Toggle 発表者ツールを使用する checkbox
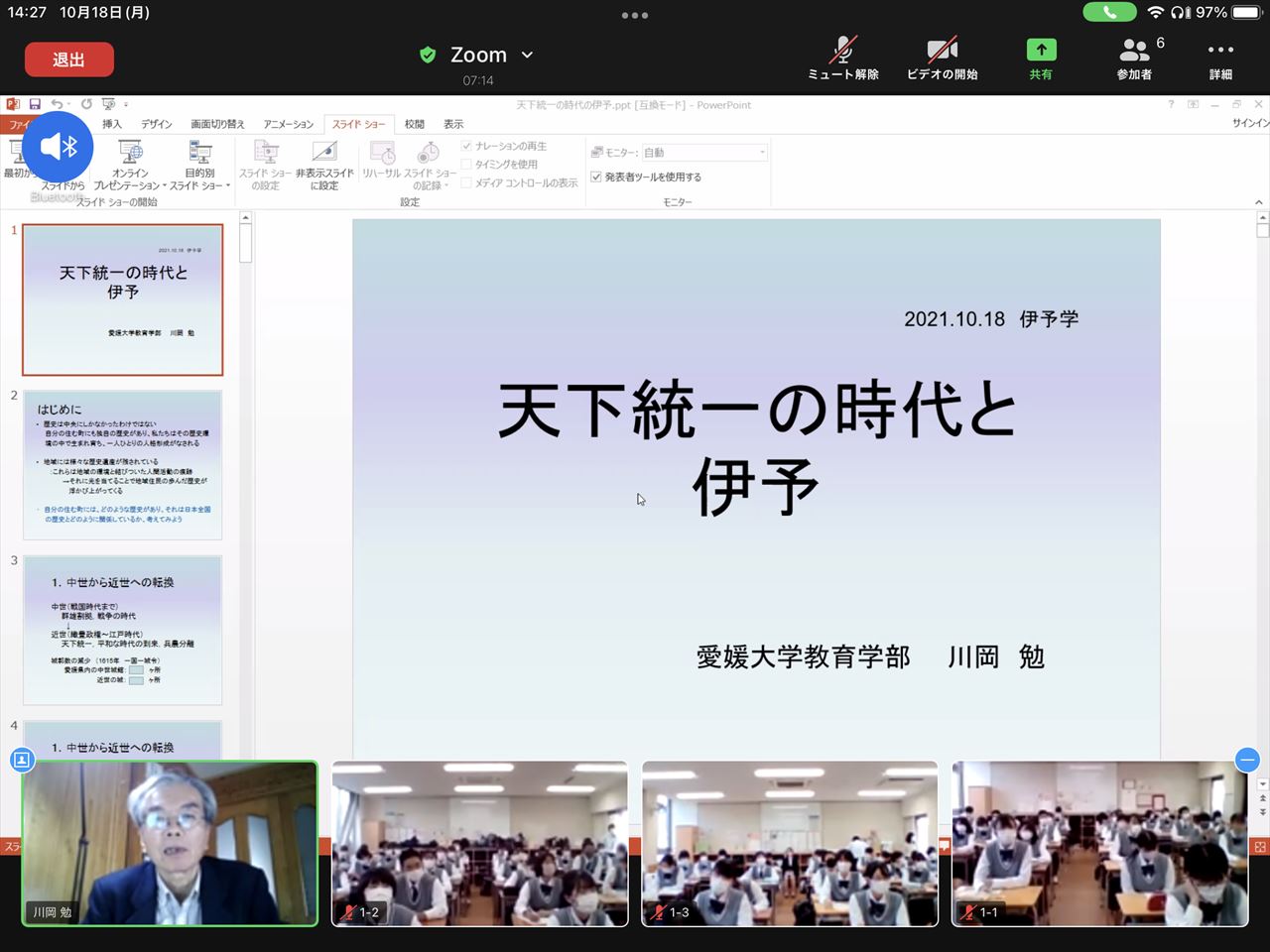 coord(596,177)
